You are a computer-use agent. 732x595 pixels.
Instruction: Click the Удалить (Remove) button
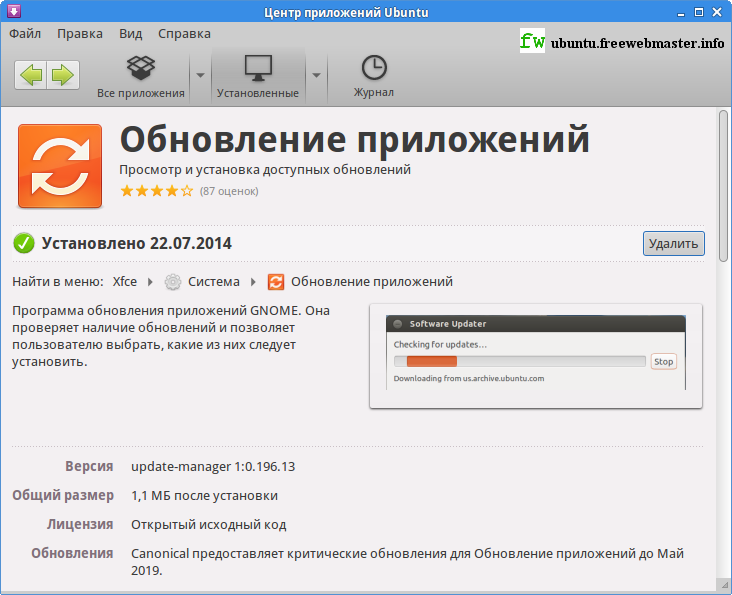tap(673, 244)
